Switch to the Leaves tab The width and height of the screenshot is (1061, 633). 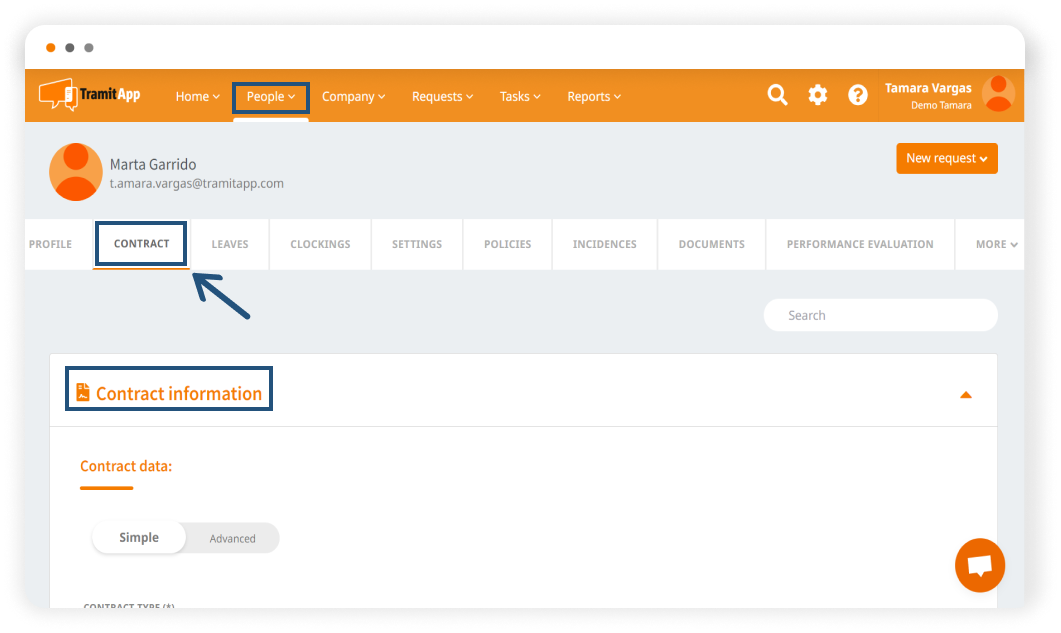230,244
